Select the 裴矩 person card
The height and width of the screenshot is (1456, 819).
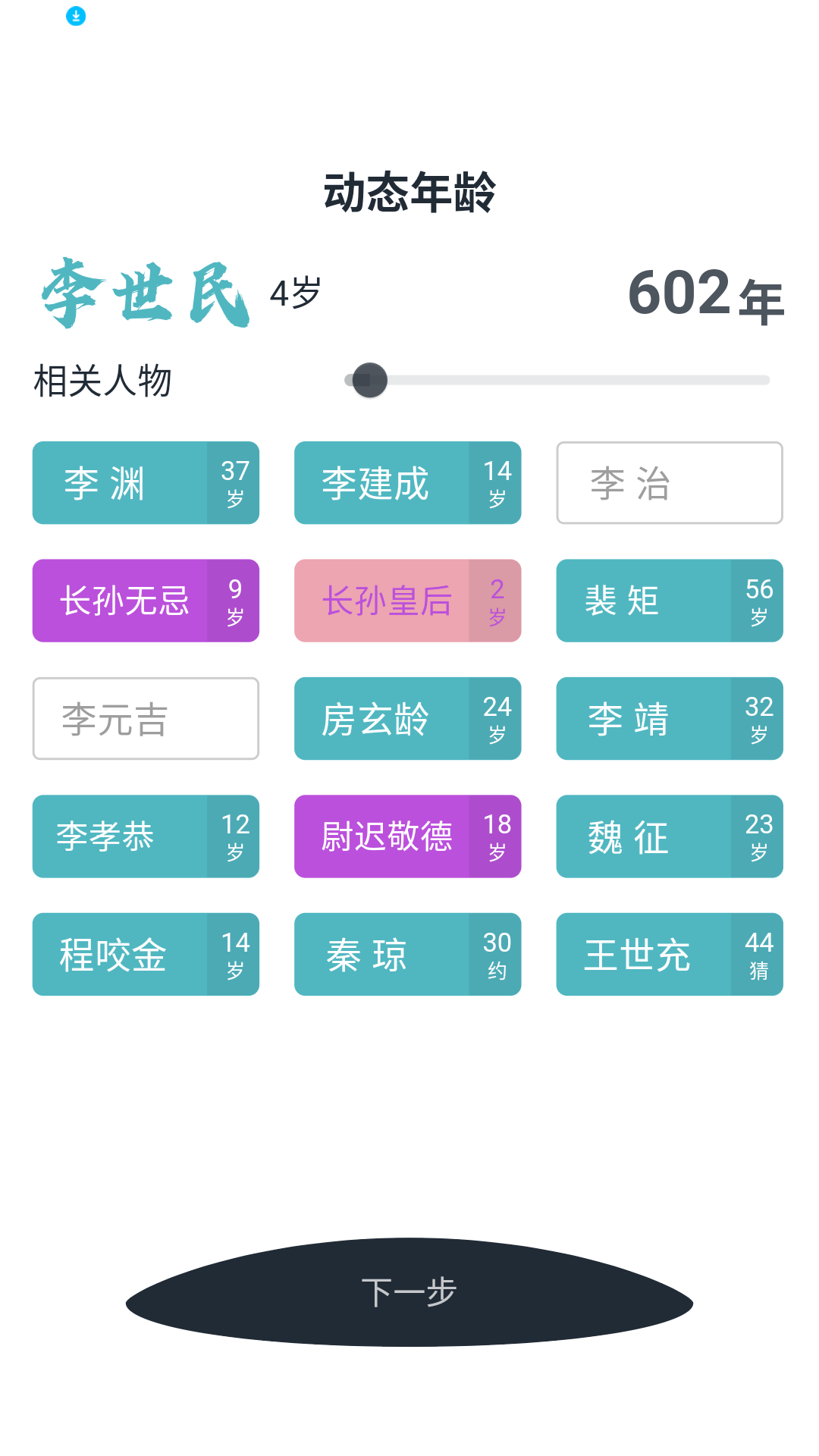669,601
